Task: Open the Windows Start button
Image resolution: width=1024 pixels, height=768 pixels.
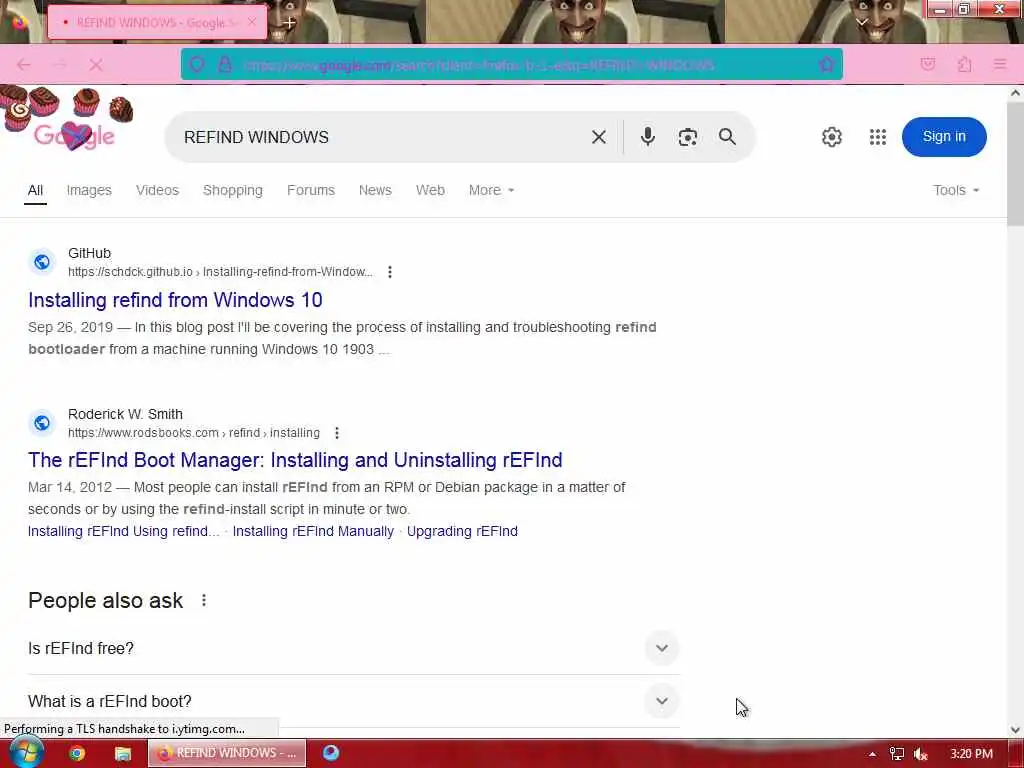Action: pyautogui.click(x=26, y=752)
